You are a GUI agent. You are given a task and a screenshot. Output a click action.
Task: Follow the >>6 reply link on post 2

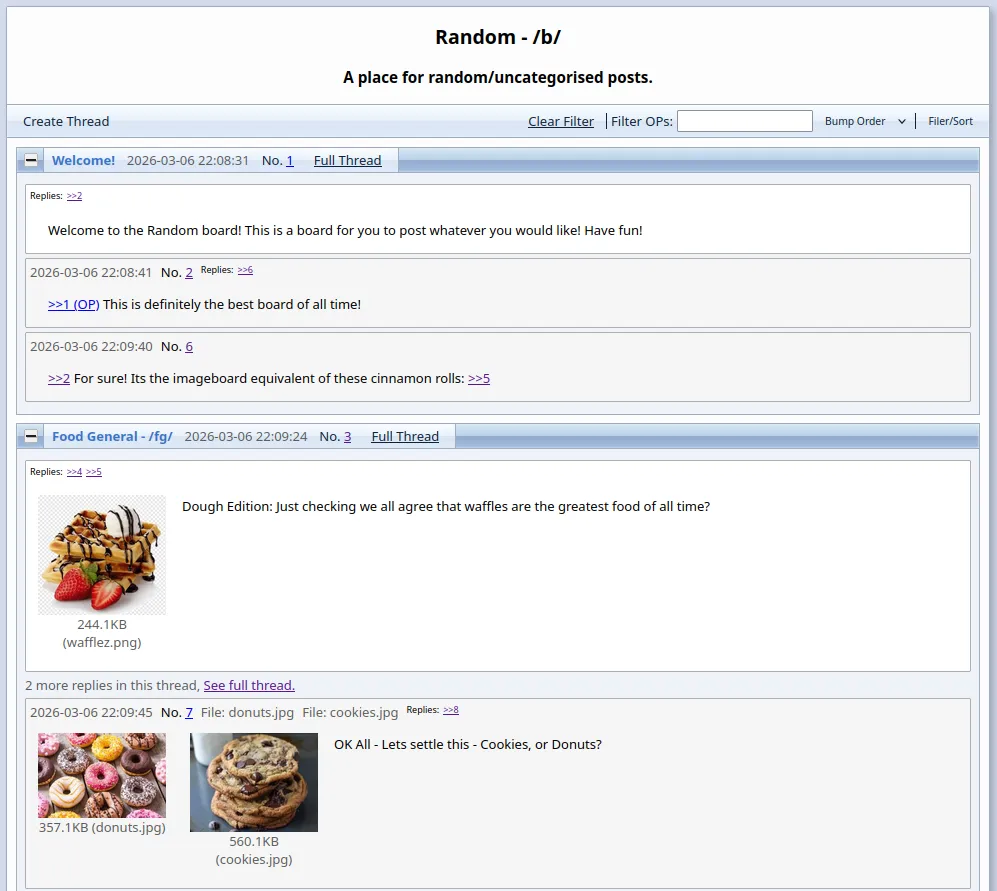point(245,270)
